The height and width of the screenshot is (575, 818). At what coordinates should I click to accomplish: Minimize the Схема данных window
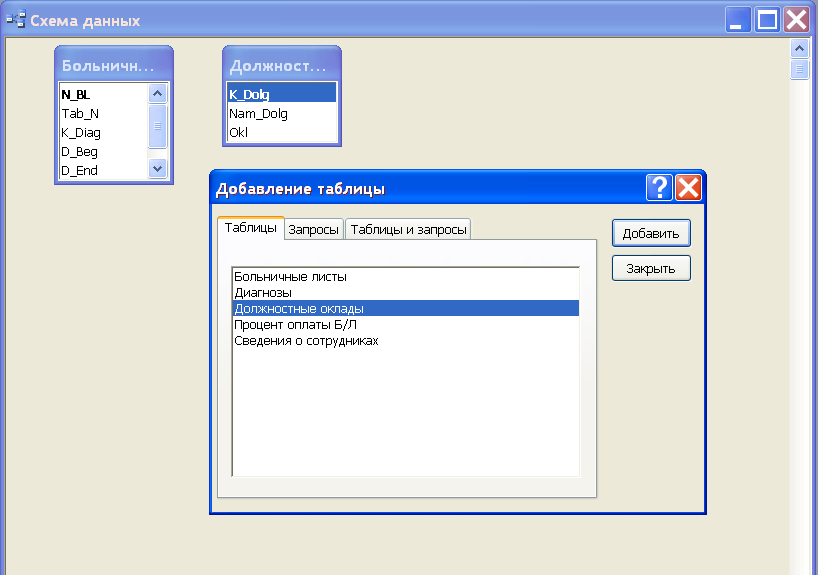pyautogui.click(x=738, y=20)
